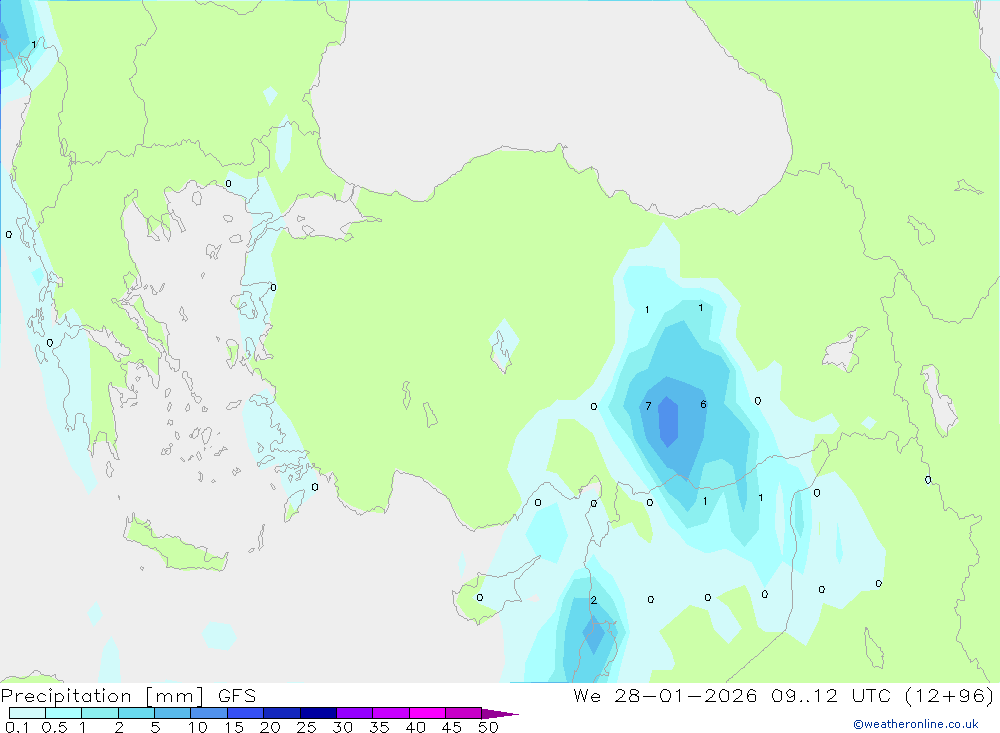Click the '45' legend scale label
Viewport: 1000px width, 733px height.
click(x=452, y=727)
